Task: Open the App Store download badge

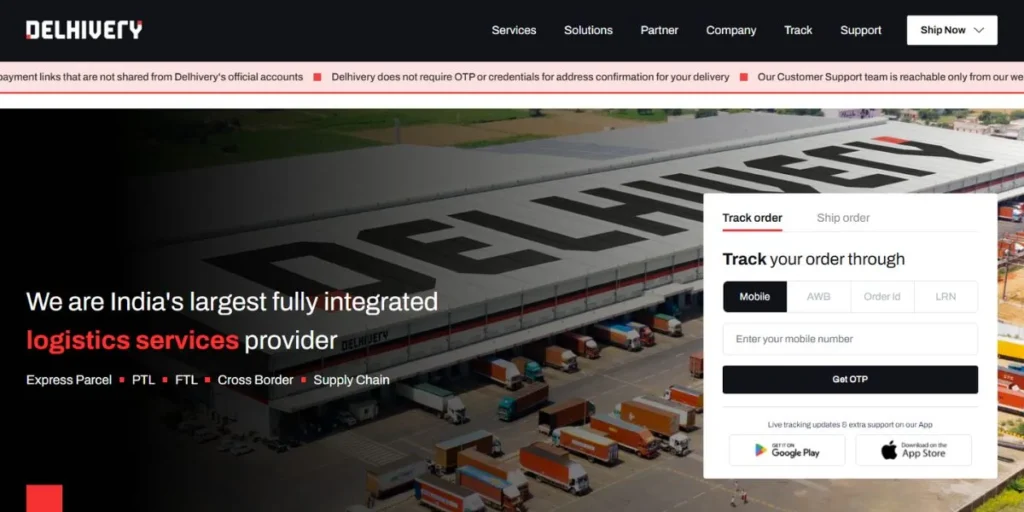Action: pyautogui.click(x=913, y=450)
